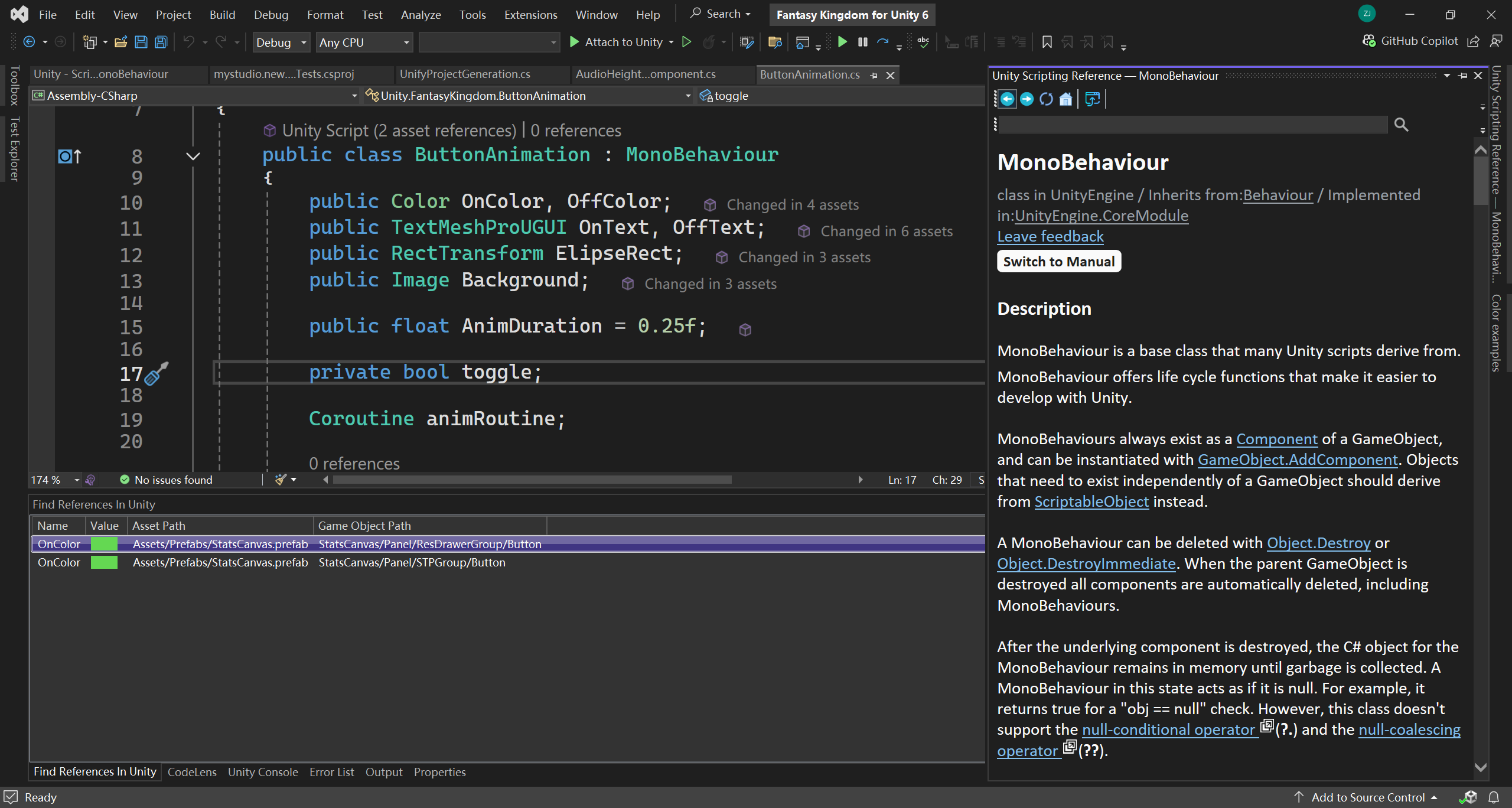Open the Any CPU platform dropdown

click(x=364, y=43)
